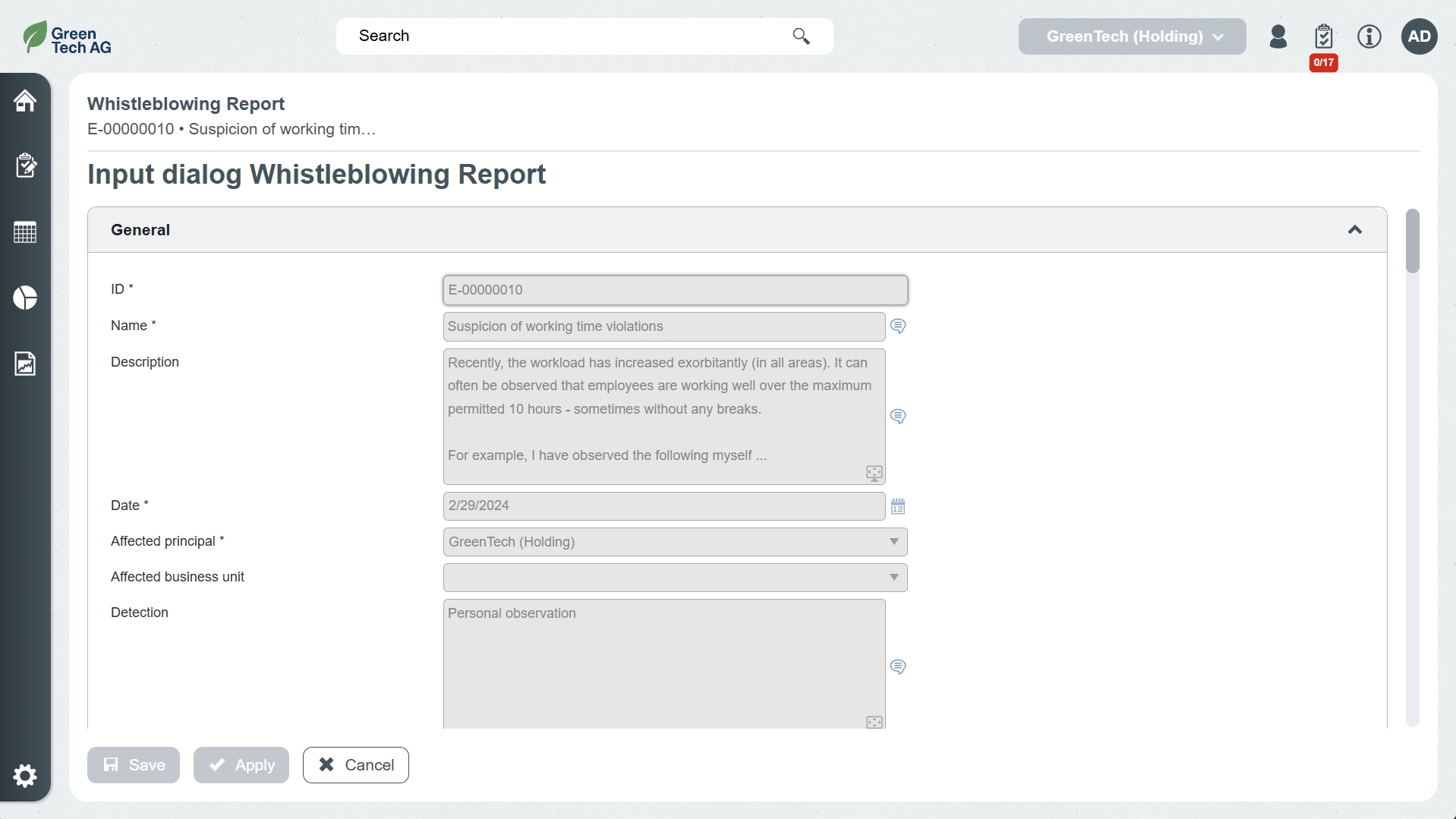Open the GreenTech (Holding) principal switcher
1456x819 pixels.
point(1132,36)
